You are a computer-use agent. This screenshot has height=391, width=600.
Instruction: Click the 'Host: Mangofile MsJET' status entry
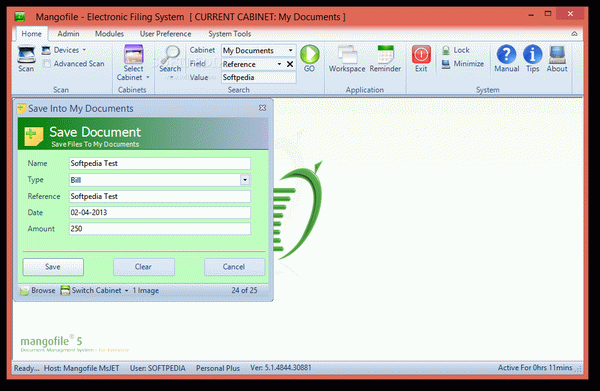click(82, 368)
